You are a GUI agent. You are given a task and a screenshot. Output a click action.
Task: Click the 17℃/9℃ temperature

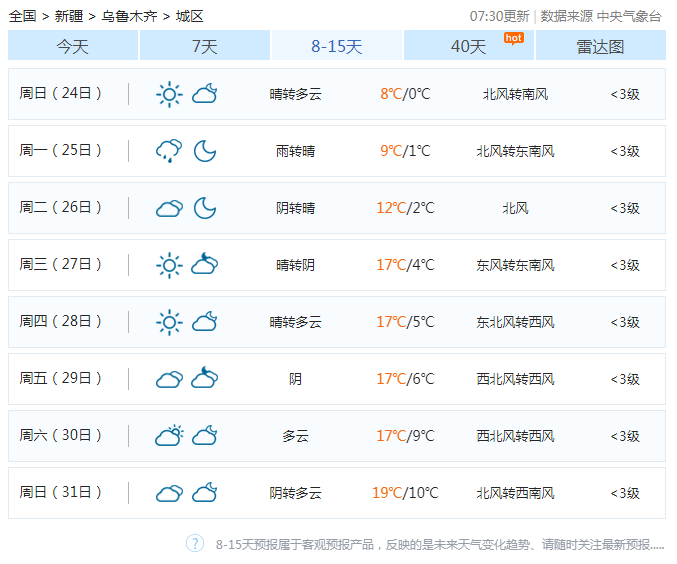405,436
